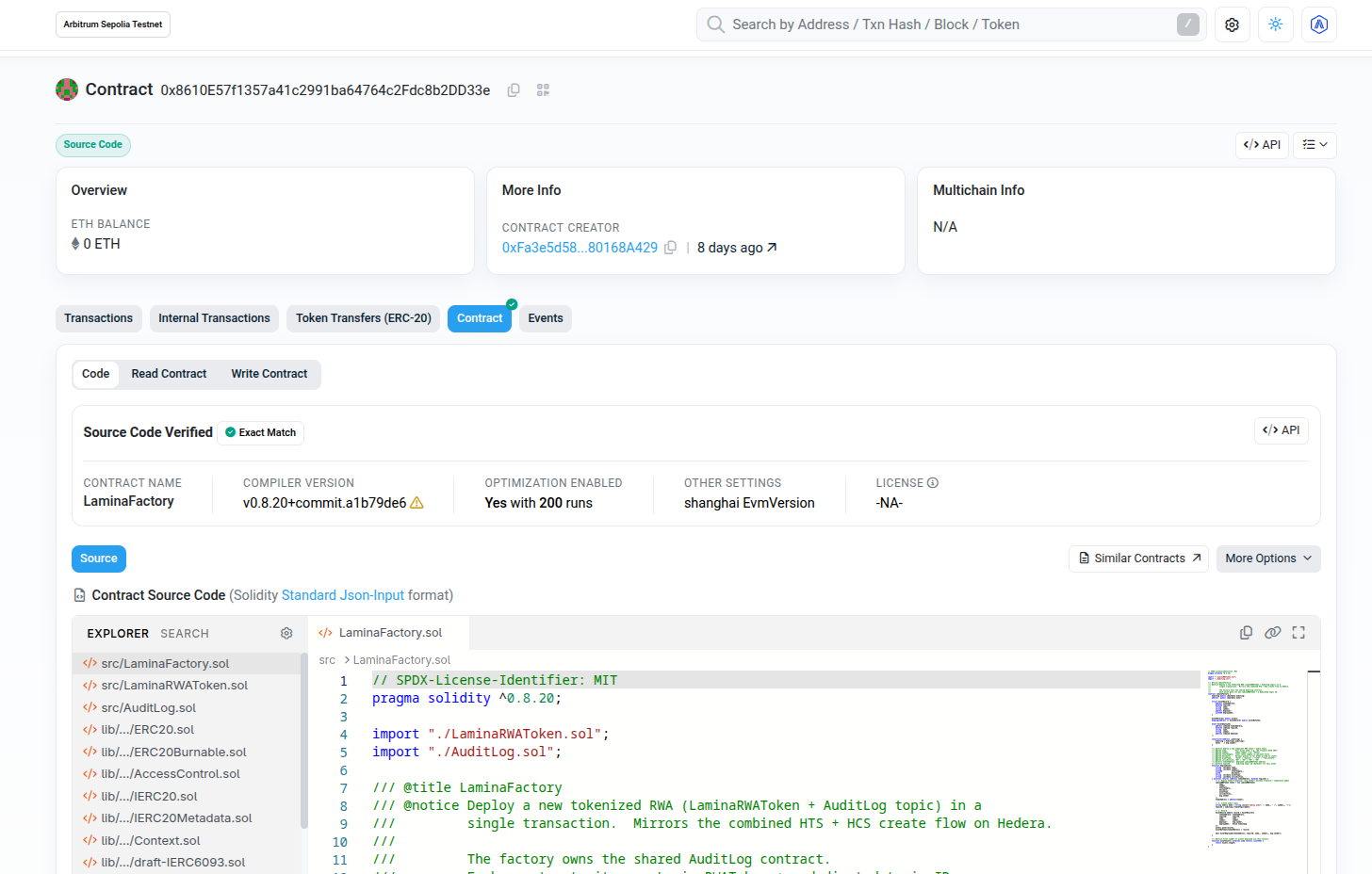This screenshot has width=1372, height=874.
Task: Open lib/.../draft-IERC6093.sol in the explorer
Action: (187, 863)
